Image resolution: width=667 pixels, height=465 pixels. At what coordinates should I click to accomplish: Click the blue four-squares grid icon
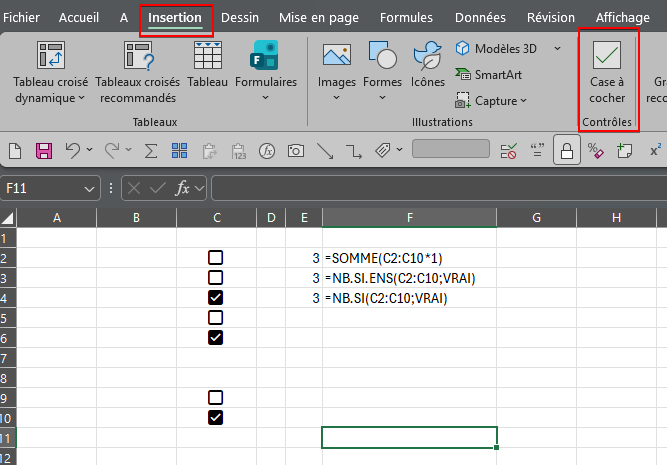click(180, 151)
